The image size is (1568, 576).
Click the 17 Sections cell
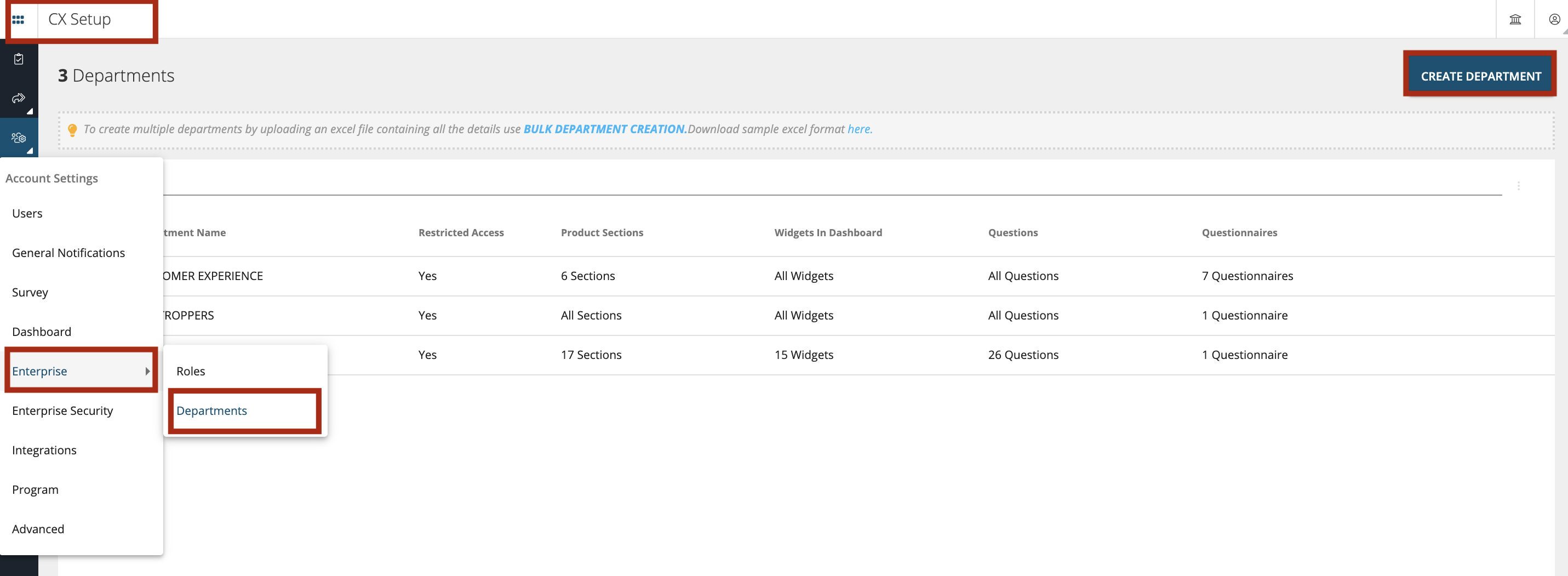591,355
